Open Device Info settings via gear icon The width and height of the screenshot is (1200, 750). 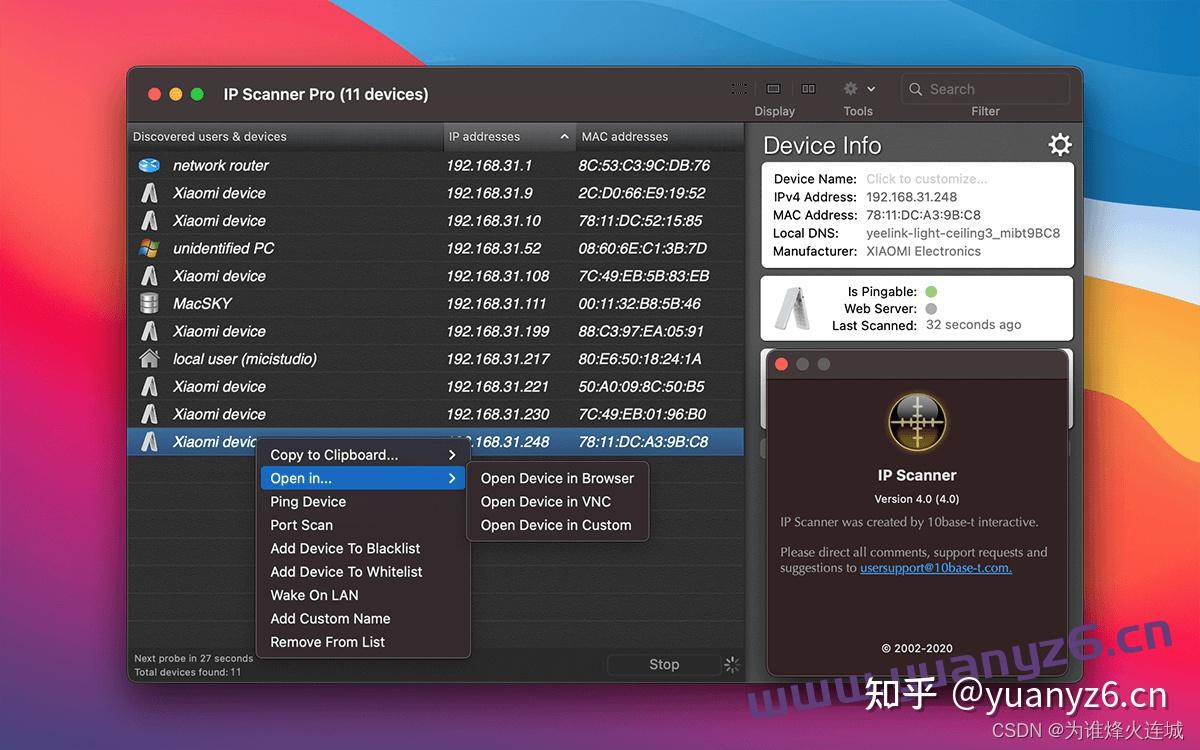1060,144
